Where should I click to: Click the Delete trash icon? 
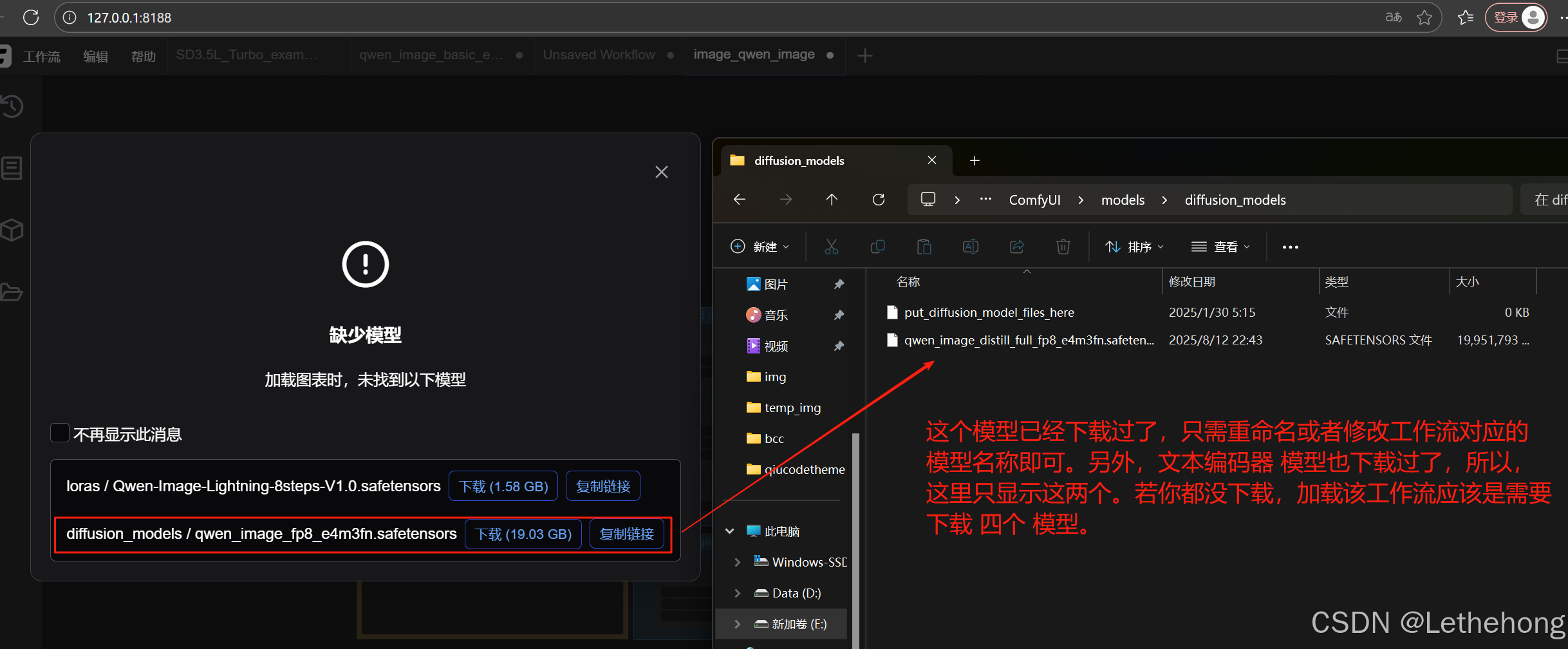tap(1063, 247)
